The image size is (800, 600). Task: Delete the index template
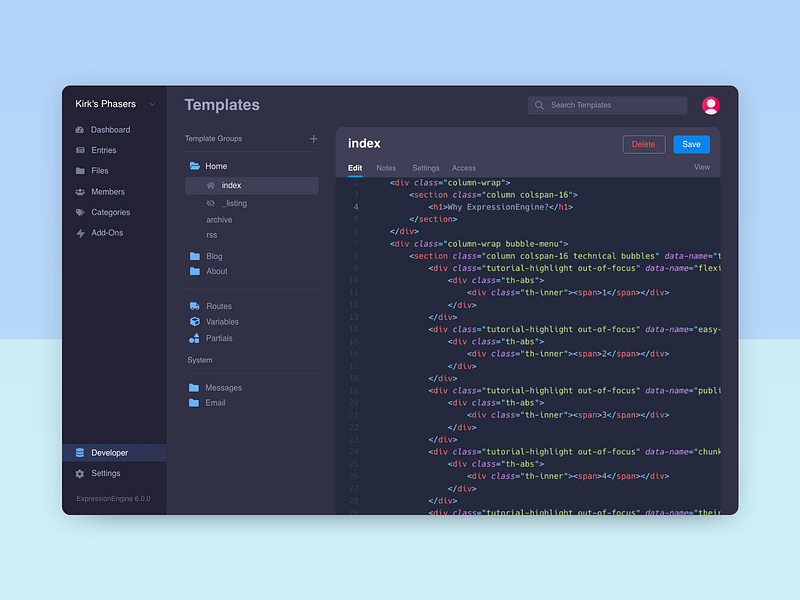644,144
